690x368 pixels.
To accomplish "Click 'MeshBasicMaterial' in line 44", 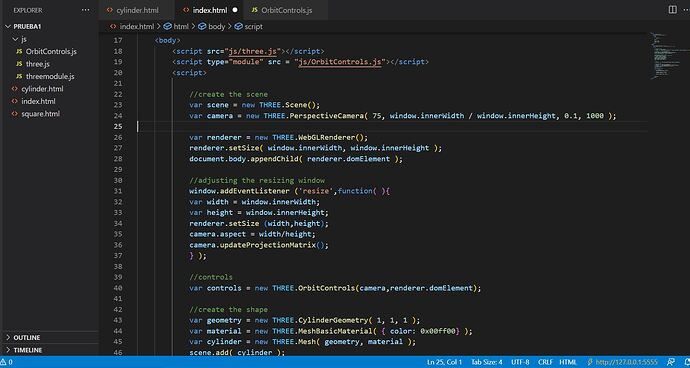I will point(336,331).
